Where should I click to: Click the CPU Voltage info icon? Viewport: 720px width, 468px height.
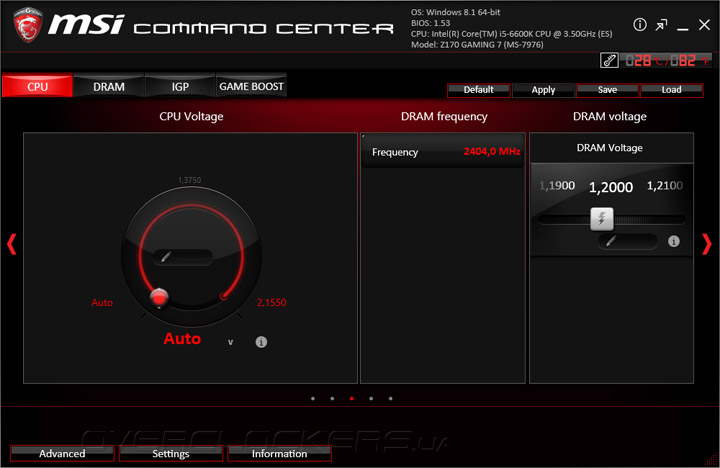[261, 342]
